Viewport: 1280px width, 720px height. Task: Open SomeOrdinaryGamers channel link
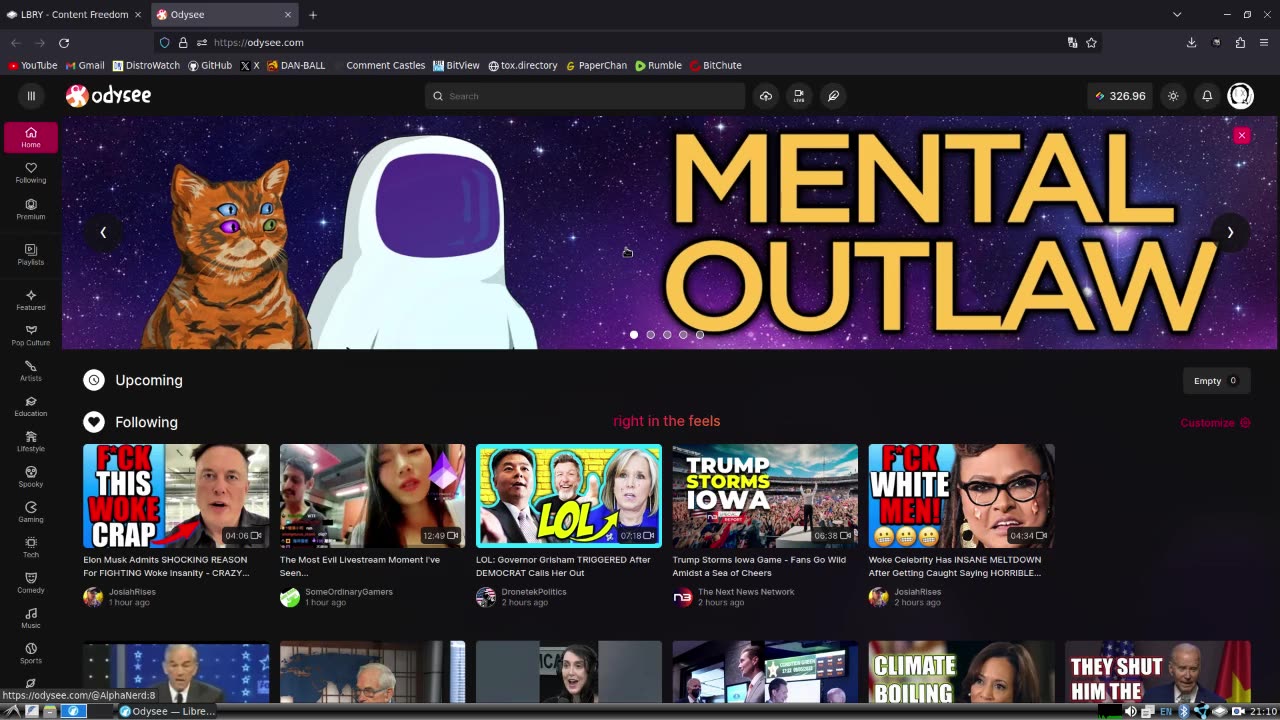coord(349,591)
